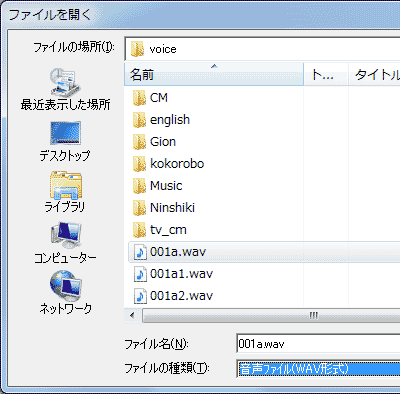Image resolution: width=400 pixels, height=394 pixels.
Task: Open the ネットワーク place icon
Action: 65,285
